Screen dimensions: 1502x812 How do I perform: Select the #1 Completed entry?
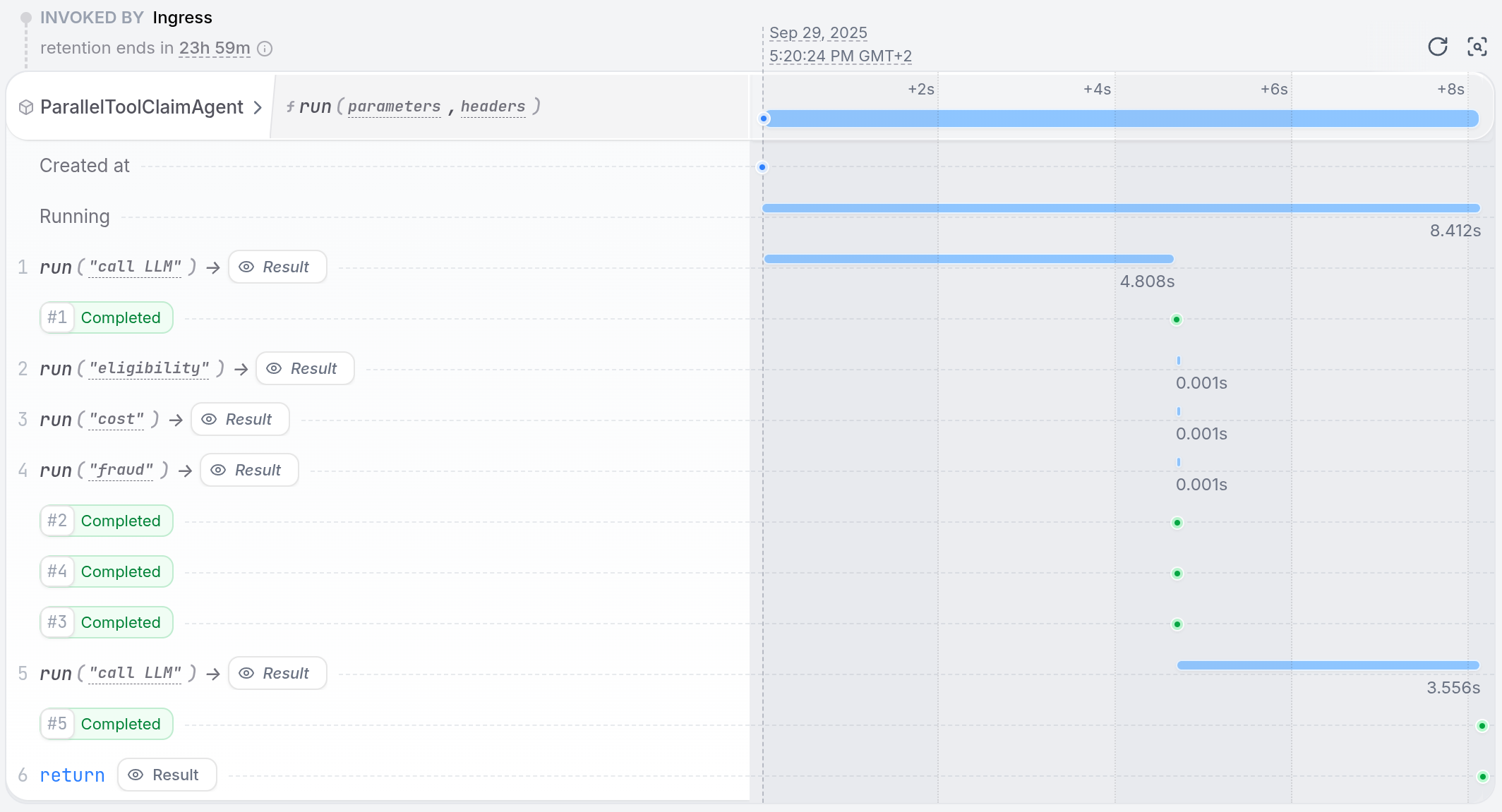click(107, 317)
